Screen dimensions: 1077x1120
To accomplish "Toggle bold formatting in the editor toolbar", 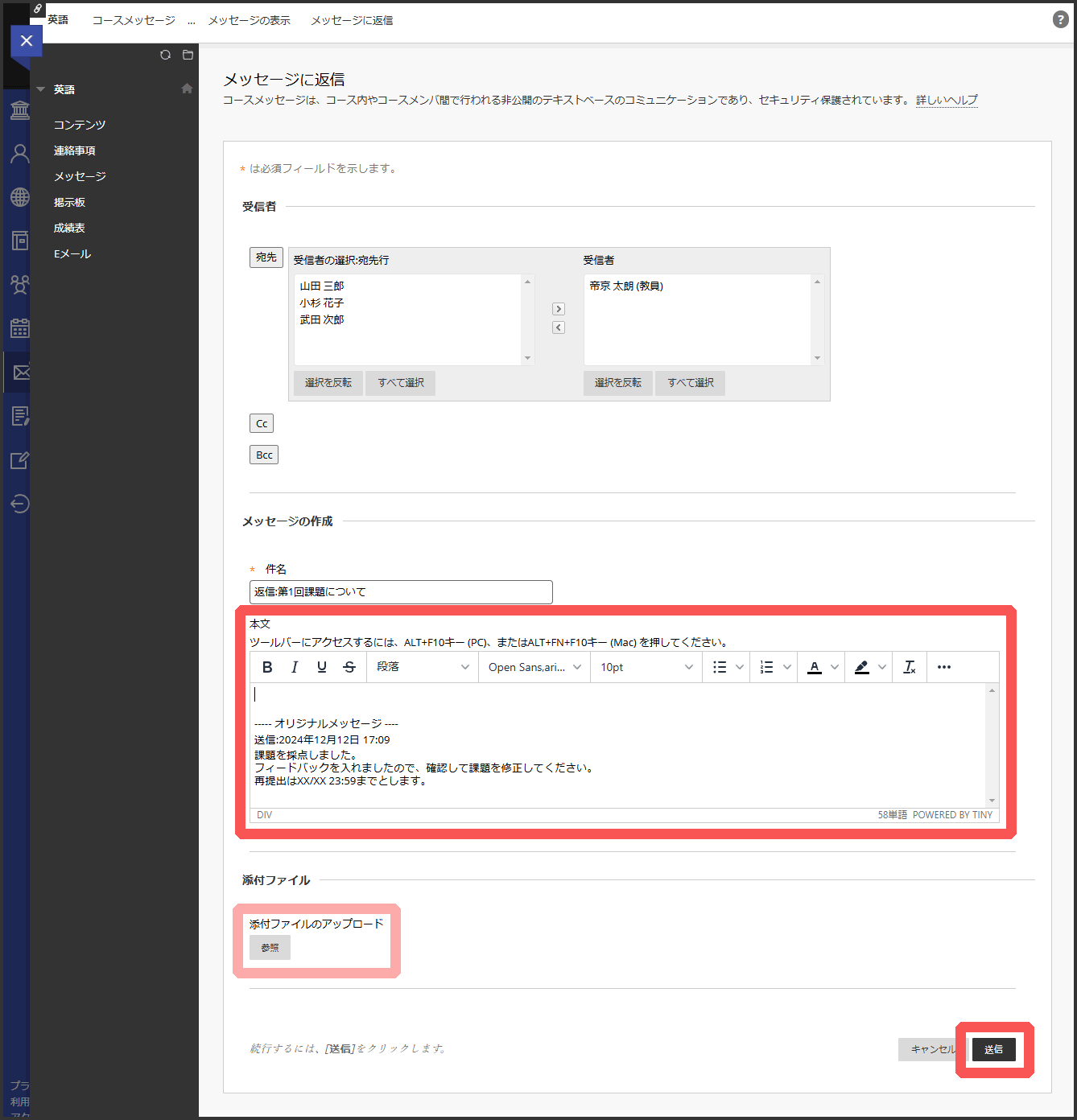I will [267, 667].
